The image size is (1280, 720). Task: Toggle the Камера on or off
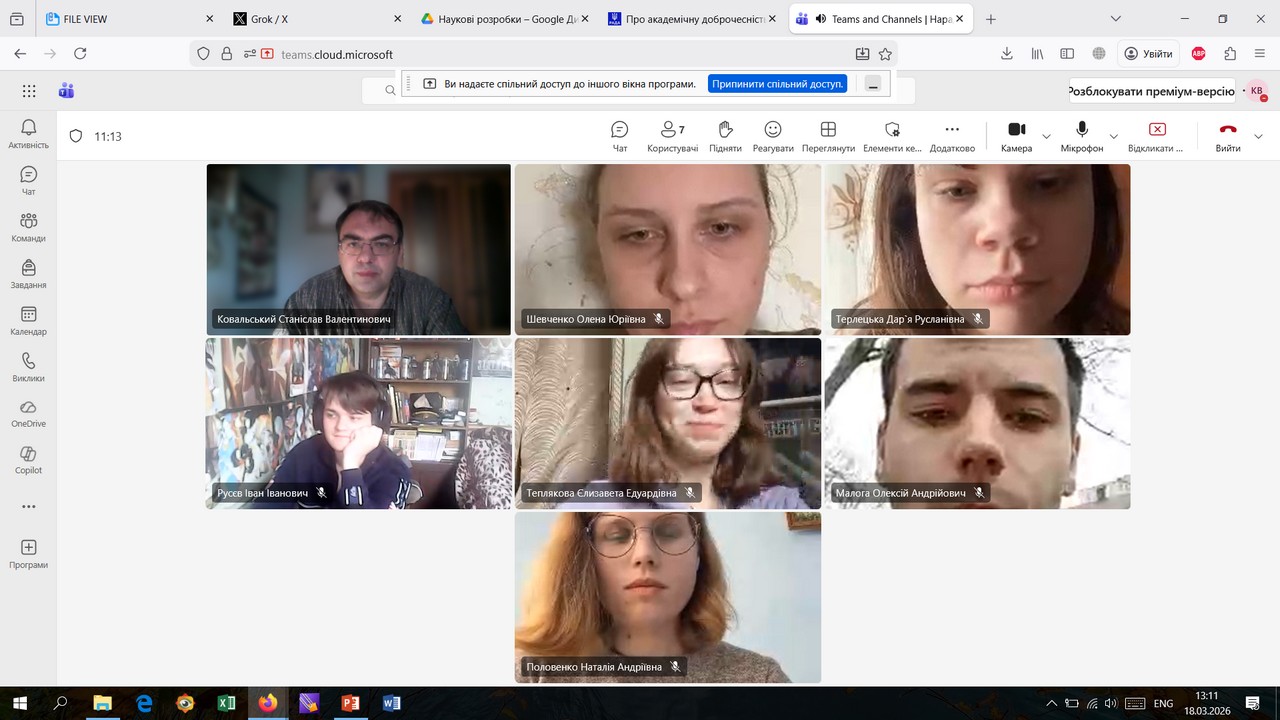coord(1016,136)
